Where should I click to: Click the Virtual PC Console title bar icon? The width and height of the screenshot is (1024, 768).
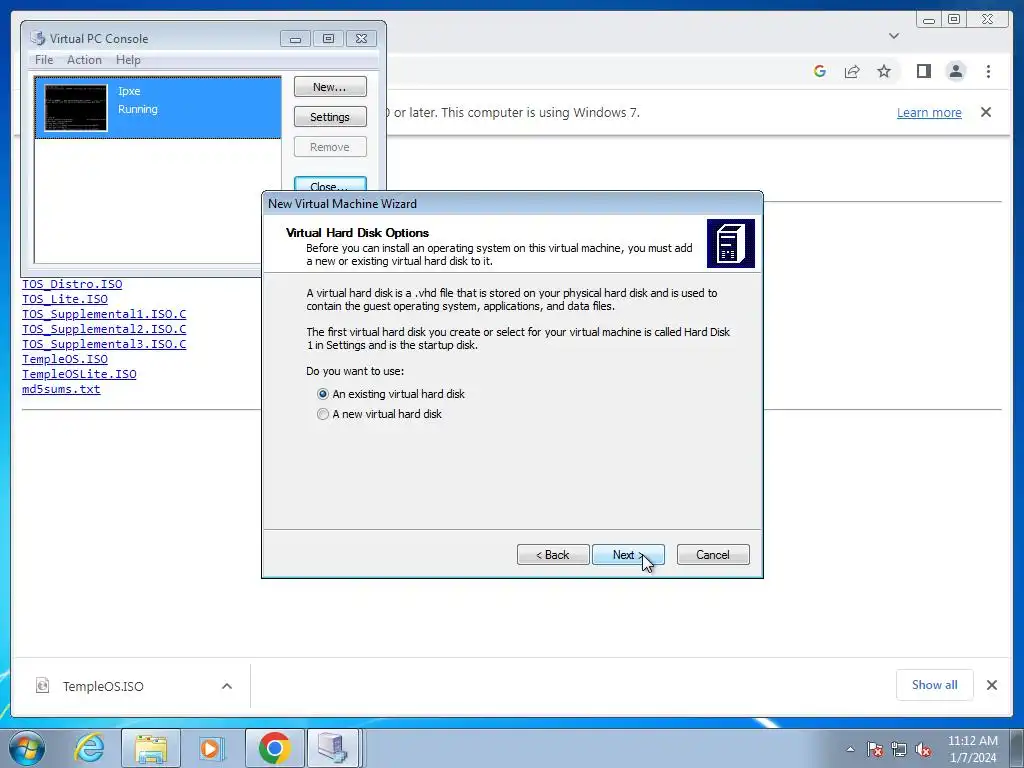click(x=38, y=38)
